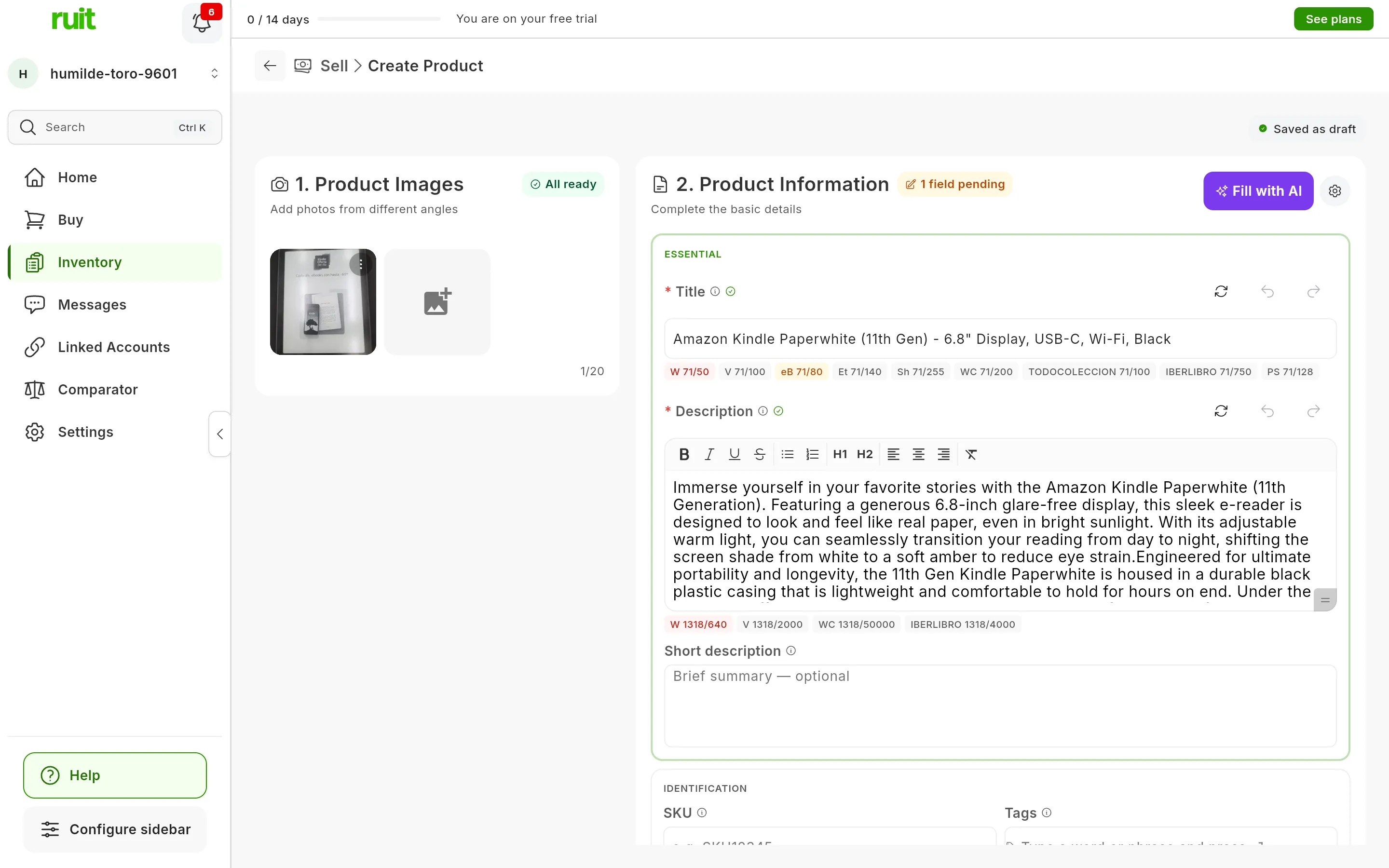
Task: Redo the Title change
Action: [x=1313, y=292]
